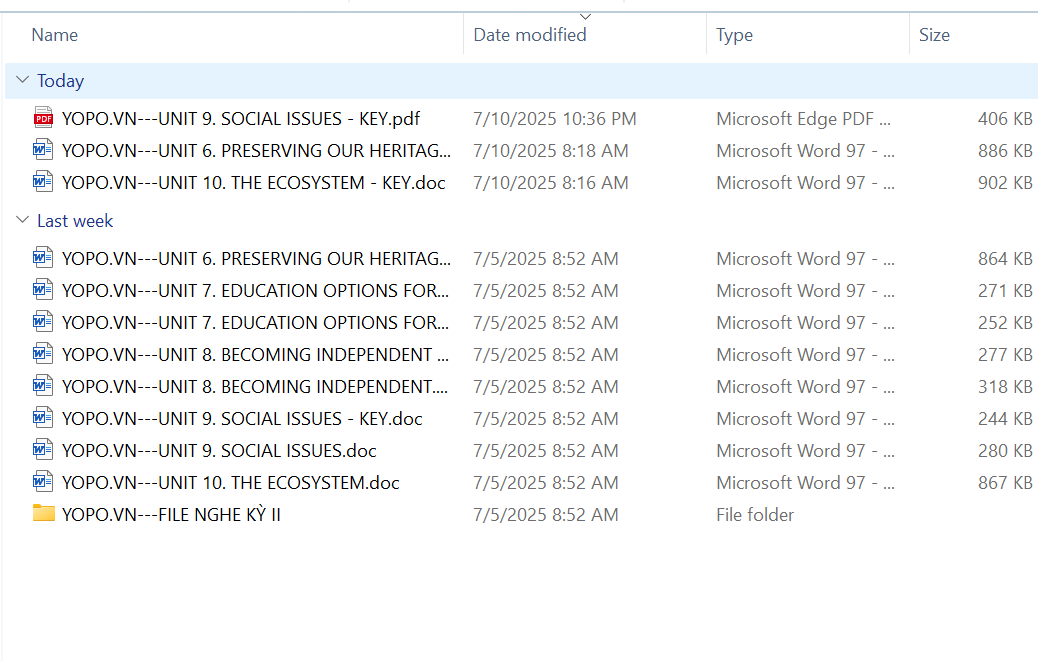Click Word icon of the 886 KB UNIT 6 file
This screenshot has width=1038, height=661.
(x=43, y=150)
